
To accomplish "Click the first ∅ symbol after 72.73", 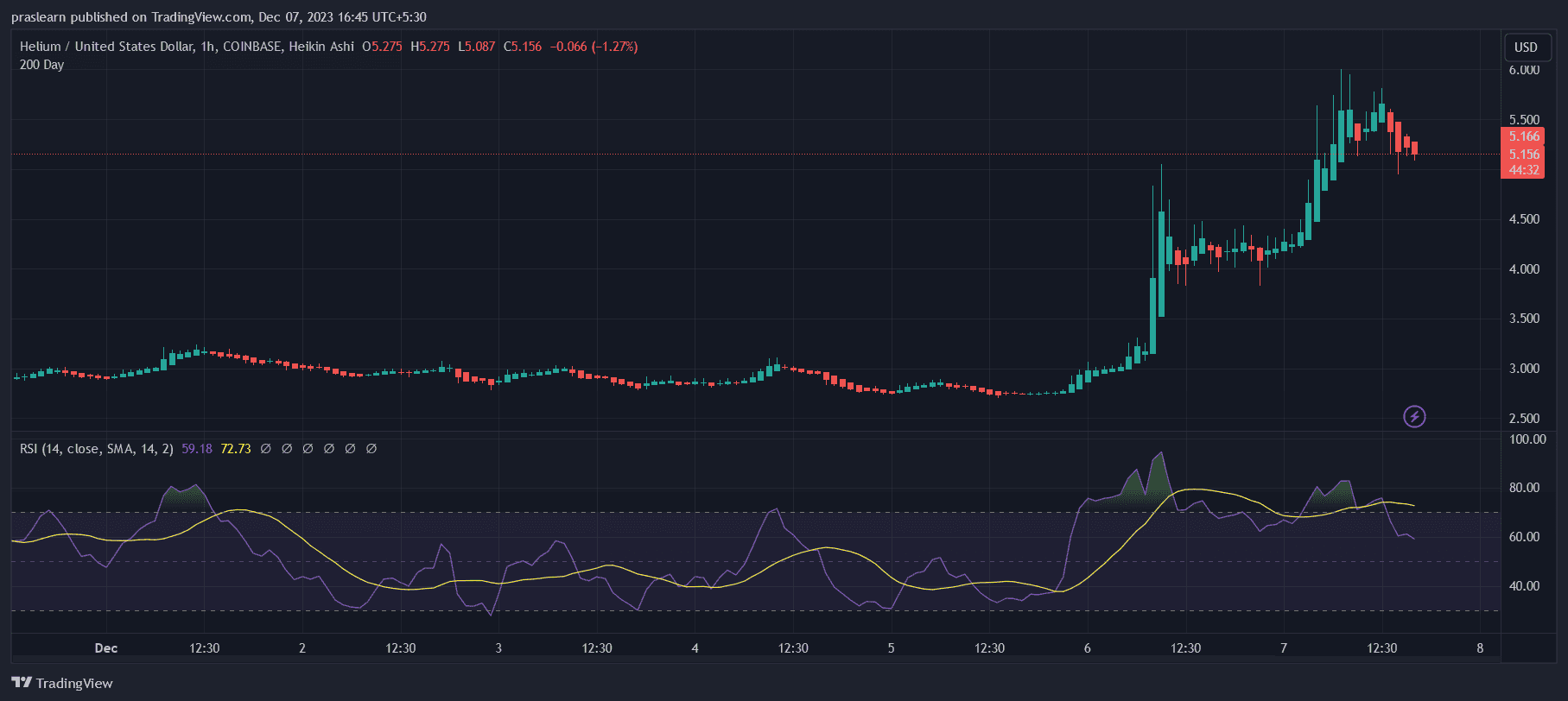I will (266, 449).
